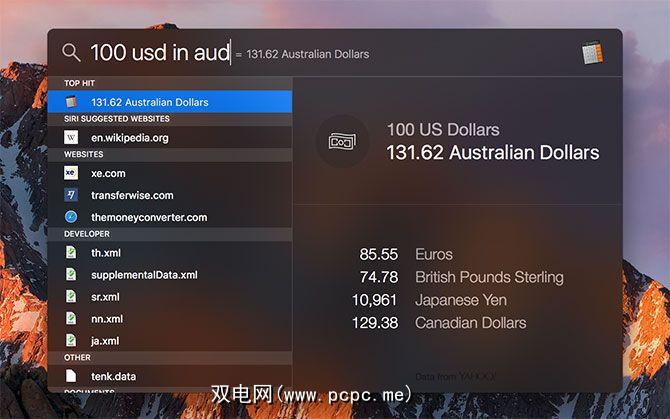Image resolution: width=670 pixels, height=419 pixels.
Task: Click the Siri Suggested Websites header
Action: click(117, 119)
